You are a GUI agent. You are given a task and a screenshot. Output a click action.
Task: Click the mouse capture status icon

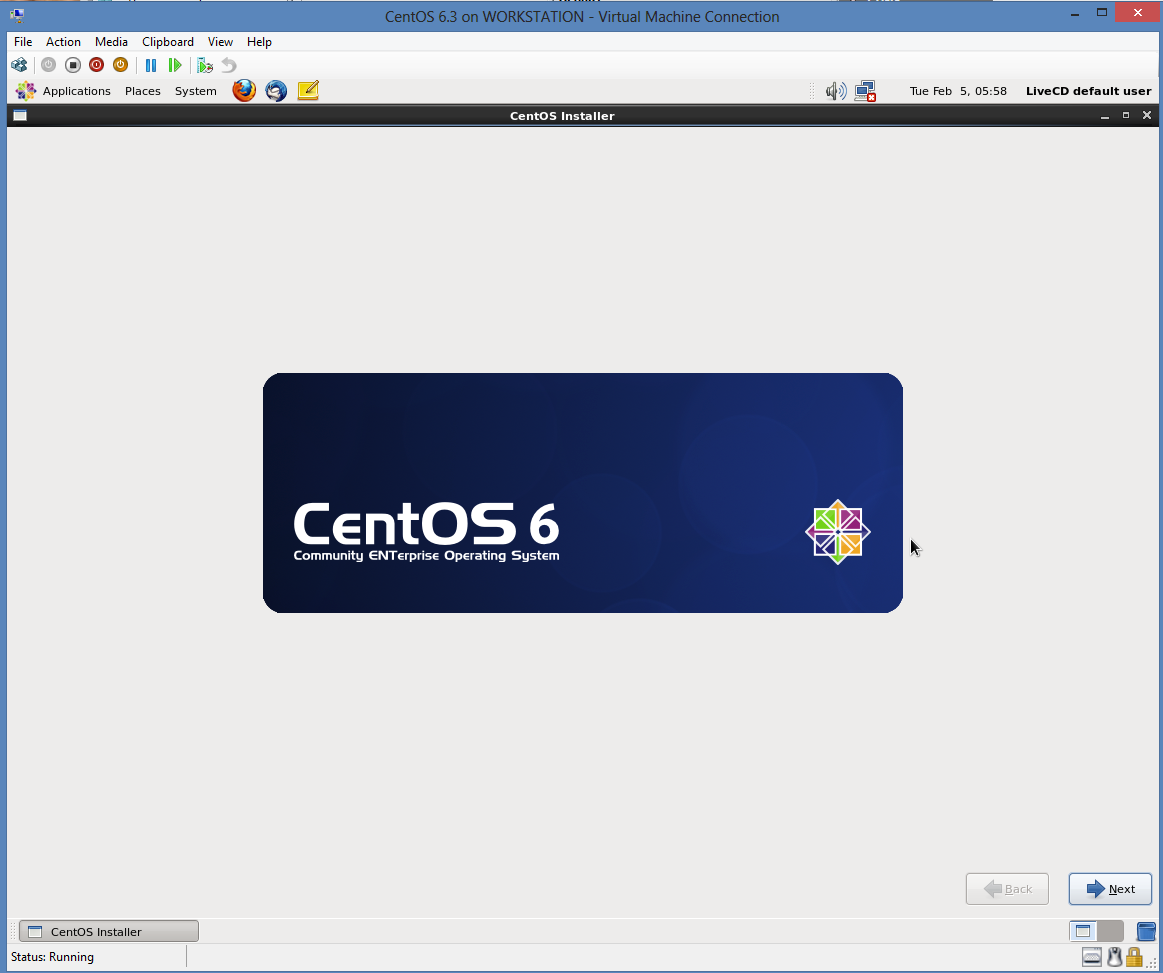pyautogui.click(x=1114, y=957)
